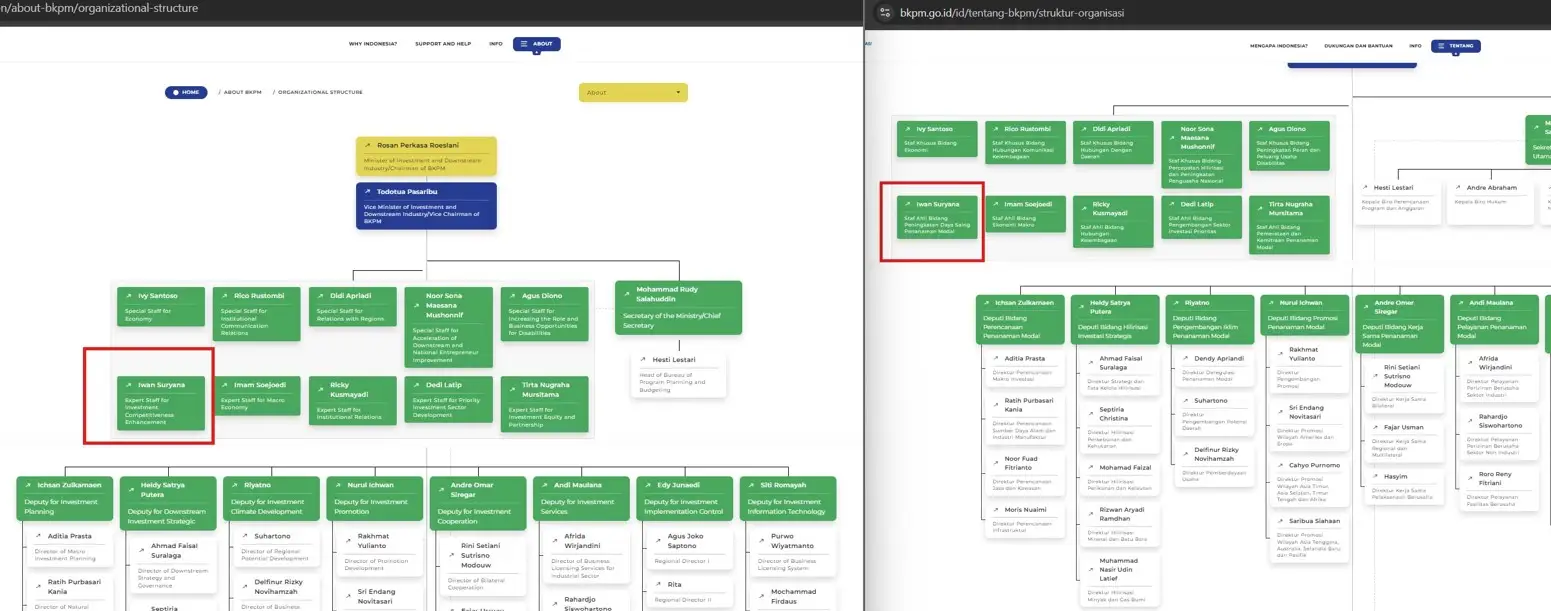Click arrow icon on left Imam Soejoedi card
The image size is (1551, 611).
tap(224, 385)
